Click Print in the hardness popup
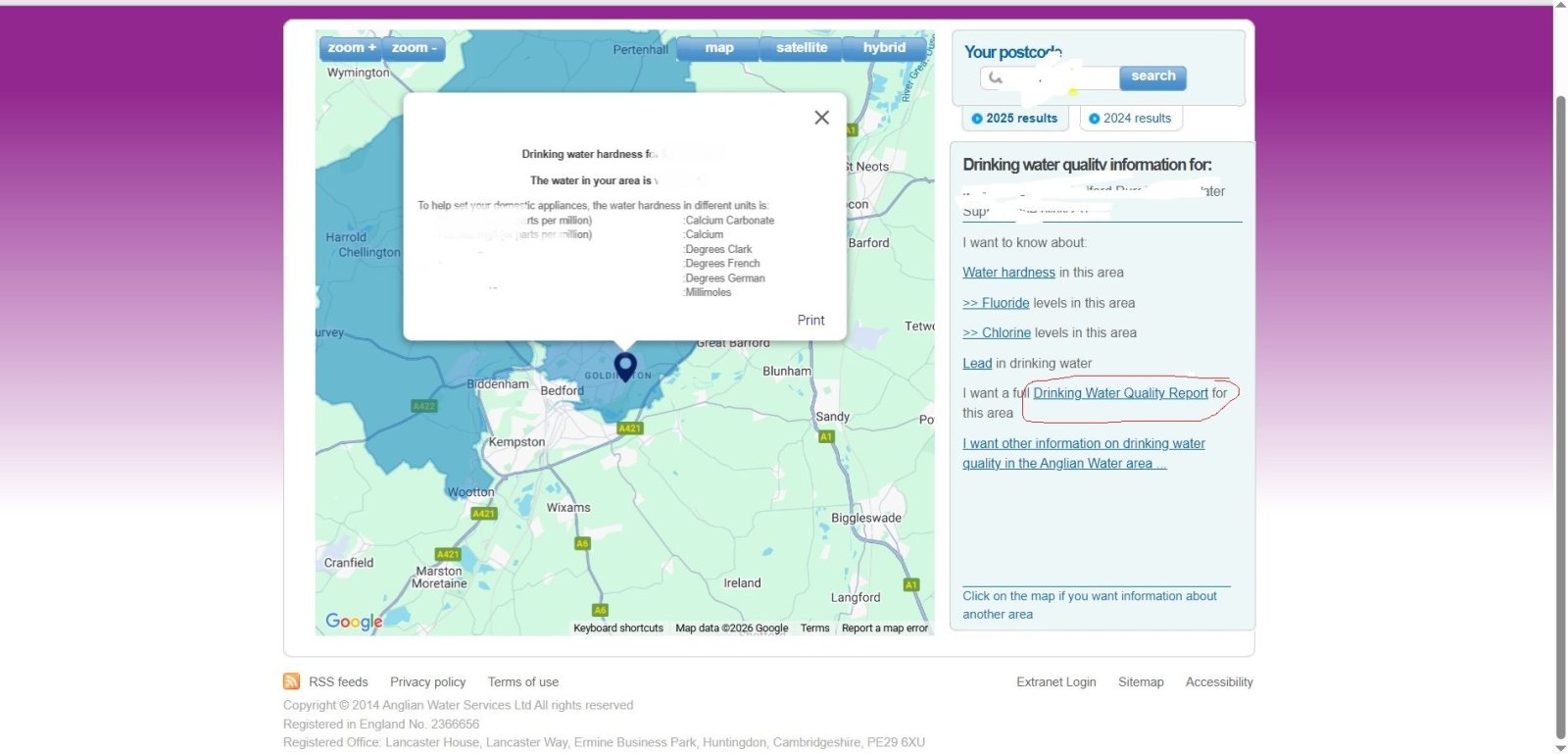 (810, 321)
